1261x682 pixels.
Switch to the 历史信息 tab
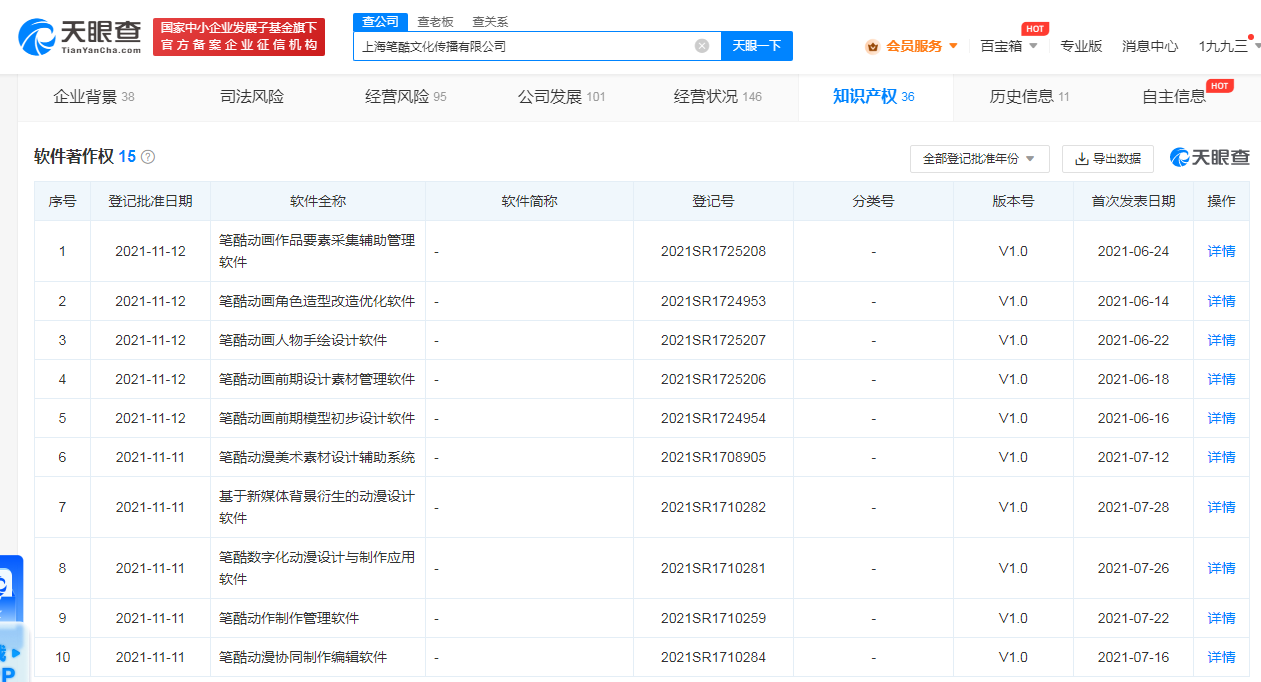pos(1029,97)
